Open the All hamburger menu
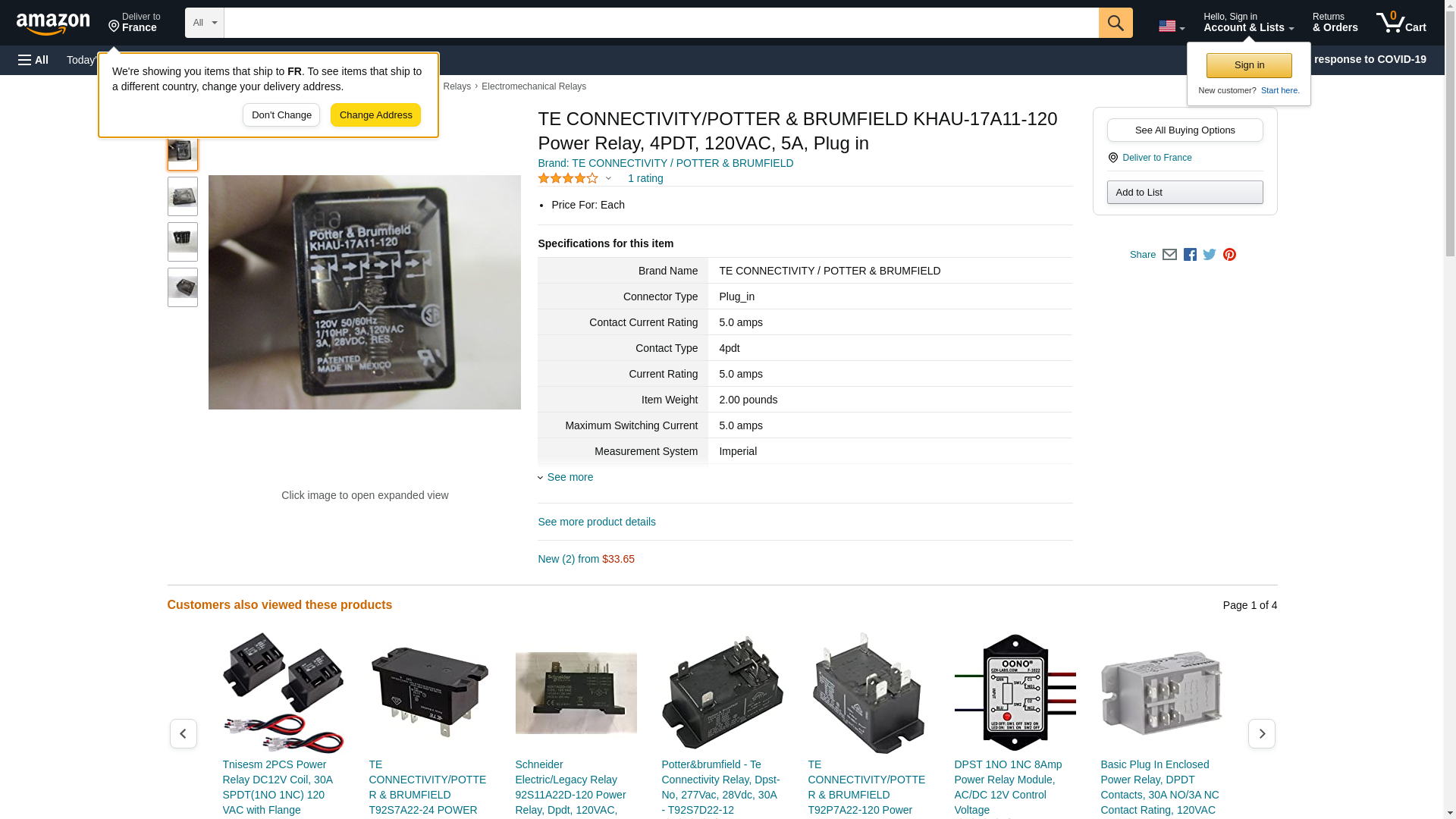The width and height of the screenshot is (1456, 819). tap(33, 60)
